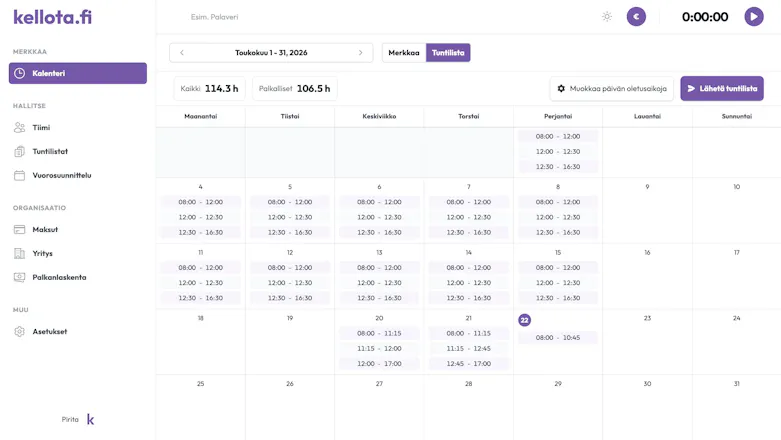781x440 pixels.
Task: Click the purple euro billing icon
Action: 636,16
